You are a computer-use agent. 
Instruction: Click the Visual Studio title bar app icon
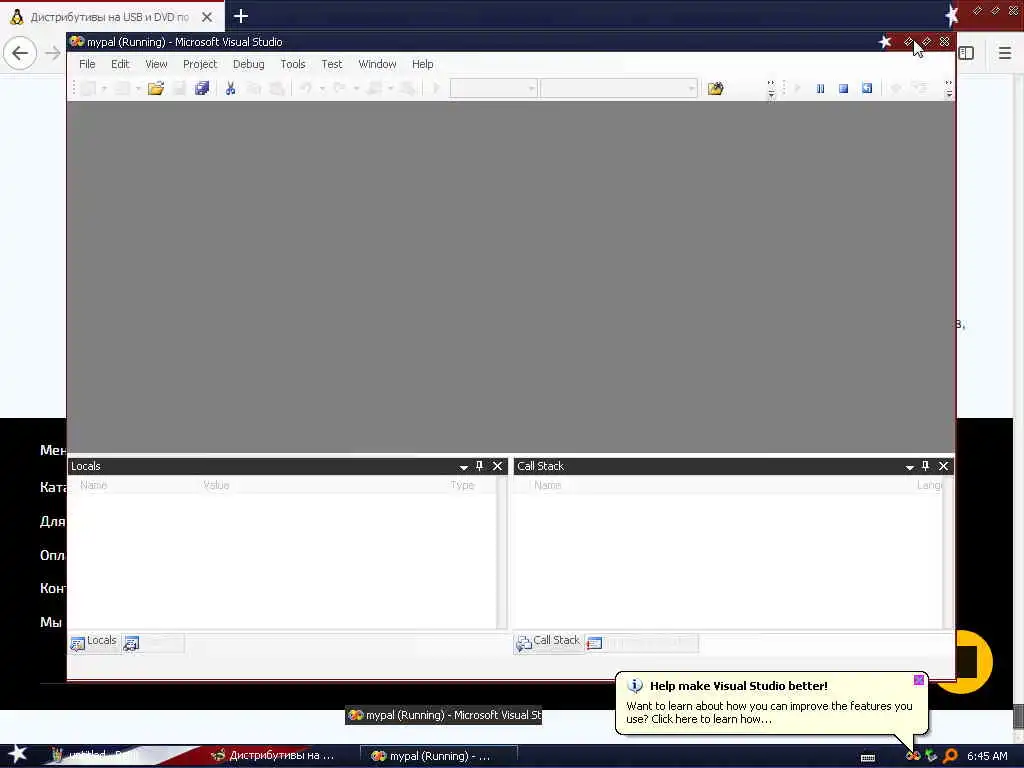[x=77, y=41]
